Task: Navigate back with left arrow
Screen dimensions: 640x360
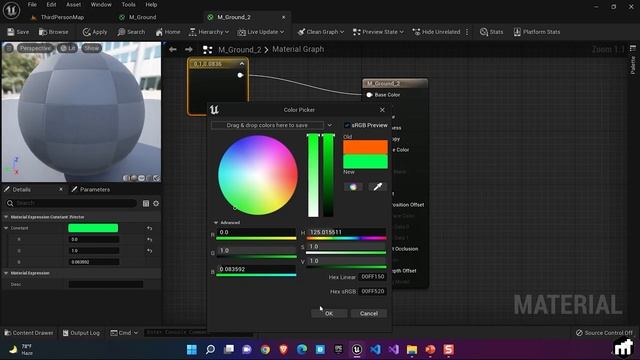Action: click(173, 49)
